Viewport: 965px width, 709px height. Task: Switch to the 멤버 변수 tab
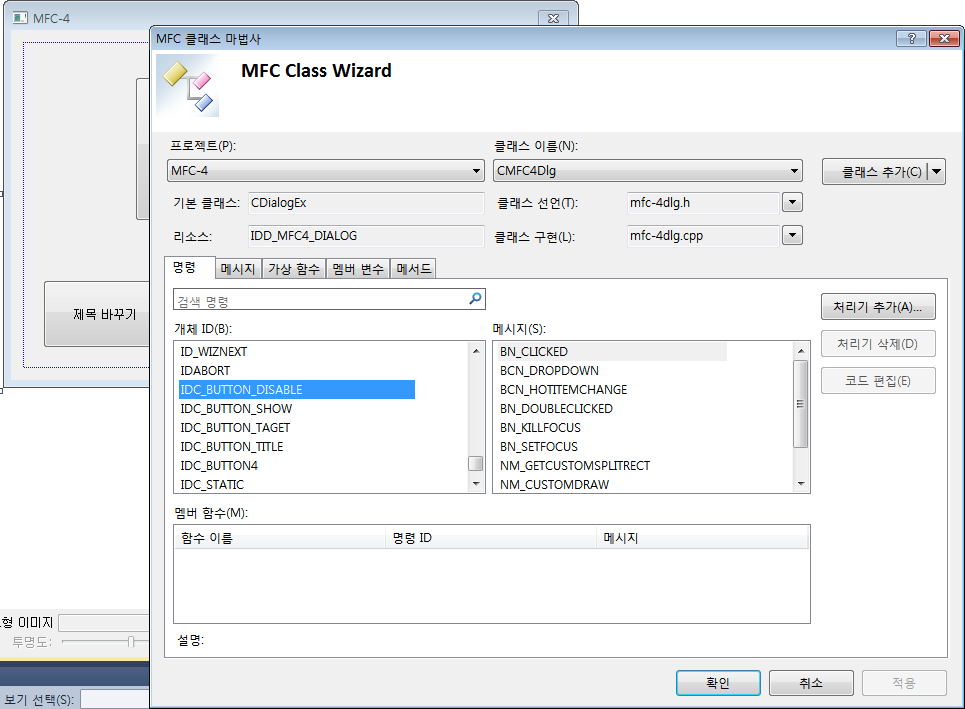358,269
